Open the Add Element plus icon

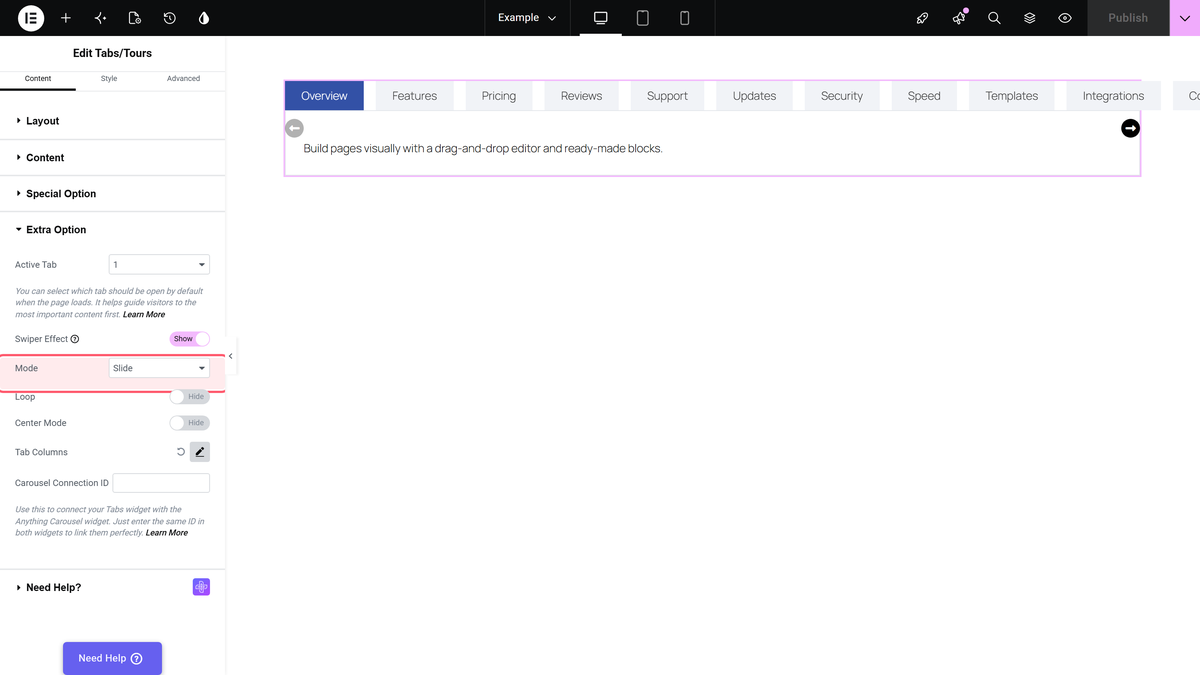[66, 18]
